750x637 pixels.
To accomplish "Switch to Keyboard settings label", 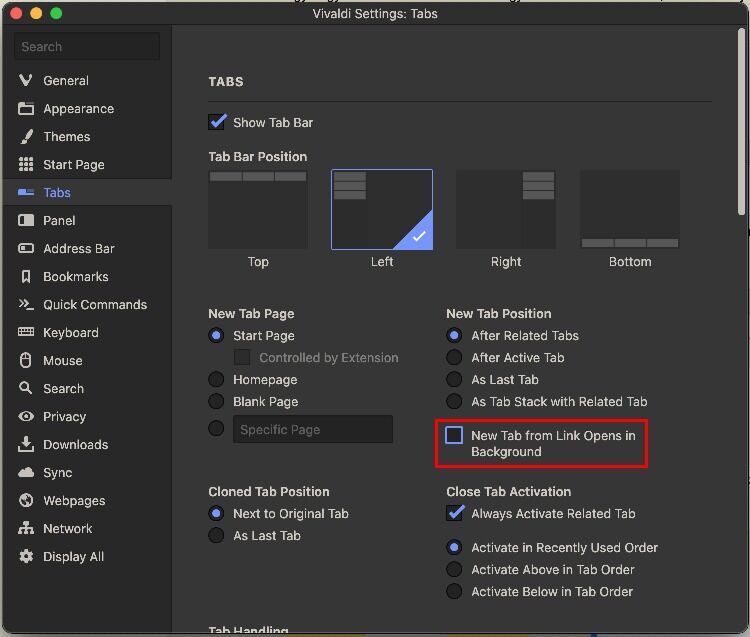I will point(71,332).
